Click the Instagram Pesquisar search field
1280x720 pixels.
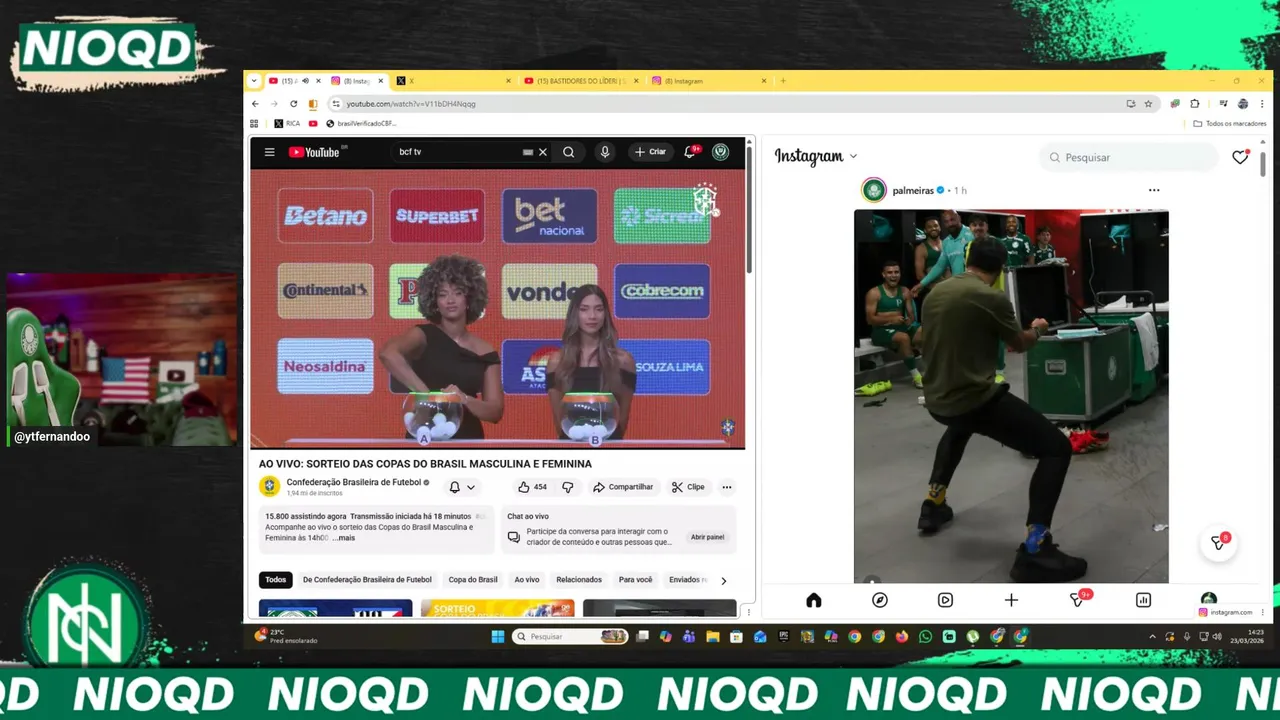[x=1130, y=157]
